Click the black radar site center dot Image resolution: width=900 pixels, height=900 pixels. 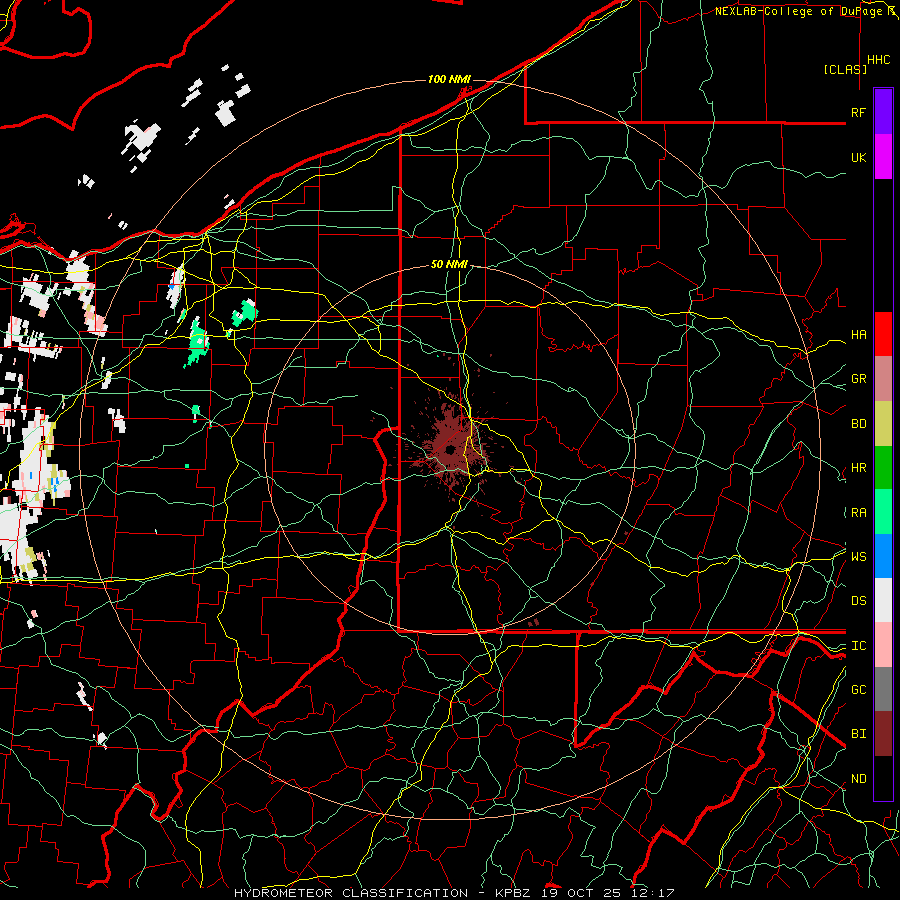click(x=449, y=449)
